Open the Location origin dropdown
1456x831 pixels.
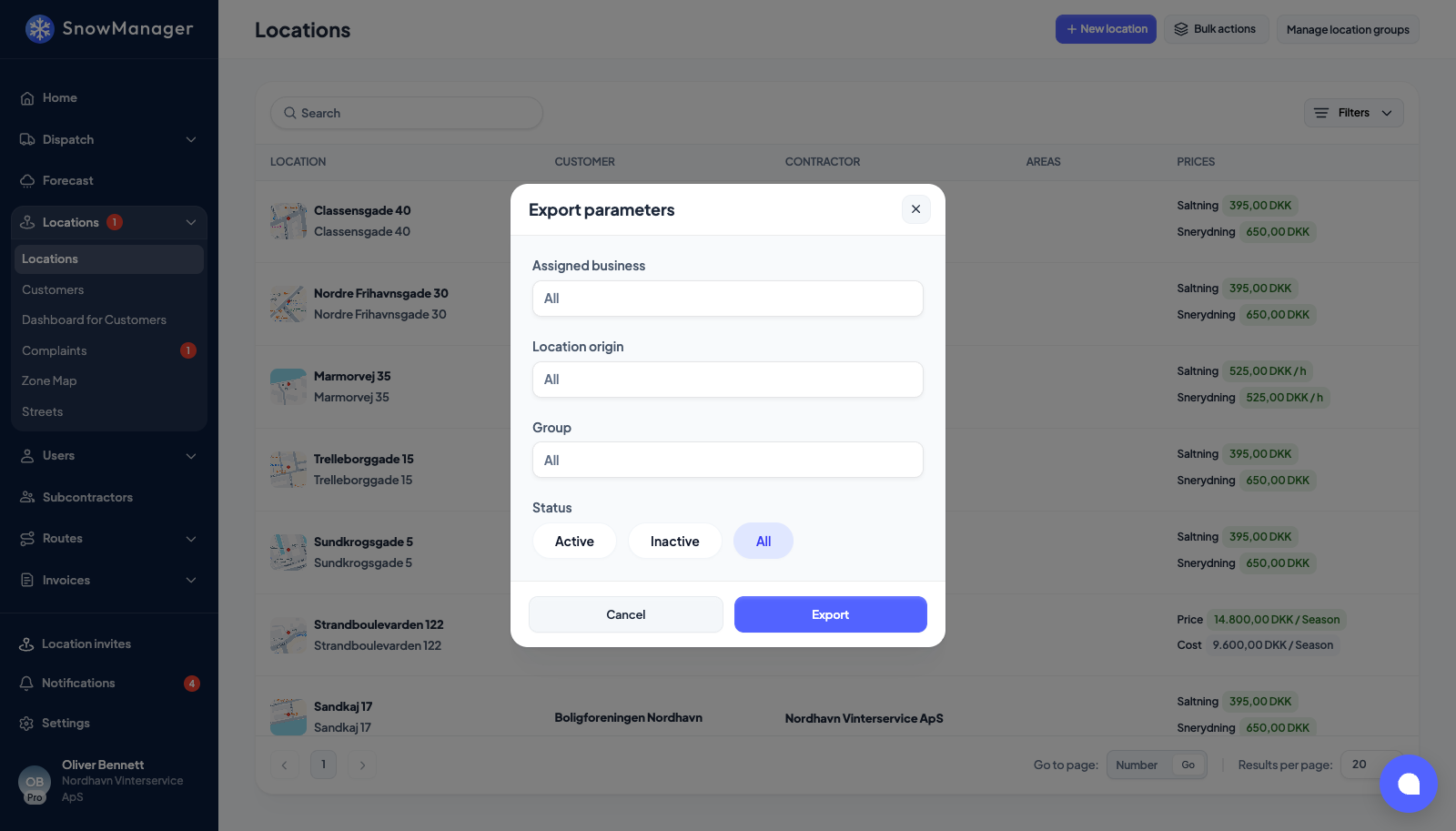pyautogui.click(x=728, y=380)
